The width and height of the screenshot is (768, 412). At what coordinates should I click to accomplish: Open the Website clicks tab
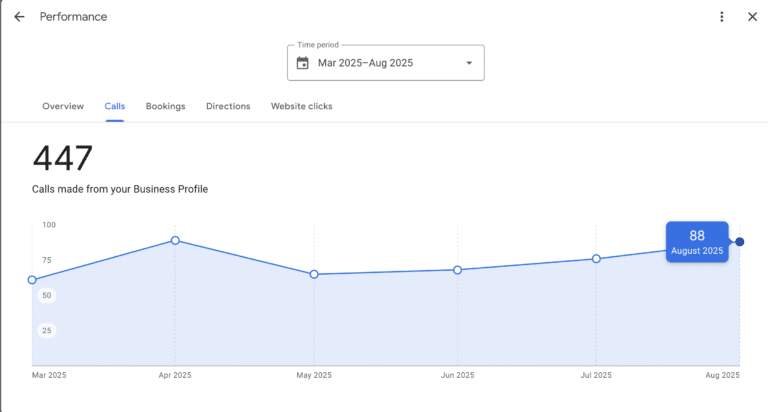pos(301,106)
